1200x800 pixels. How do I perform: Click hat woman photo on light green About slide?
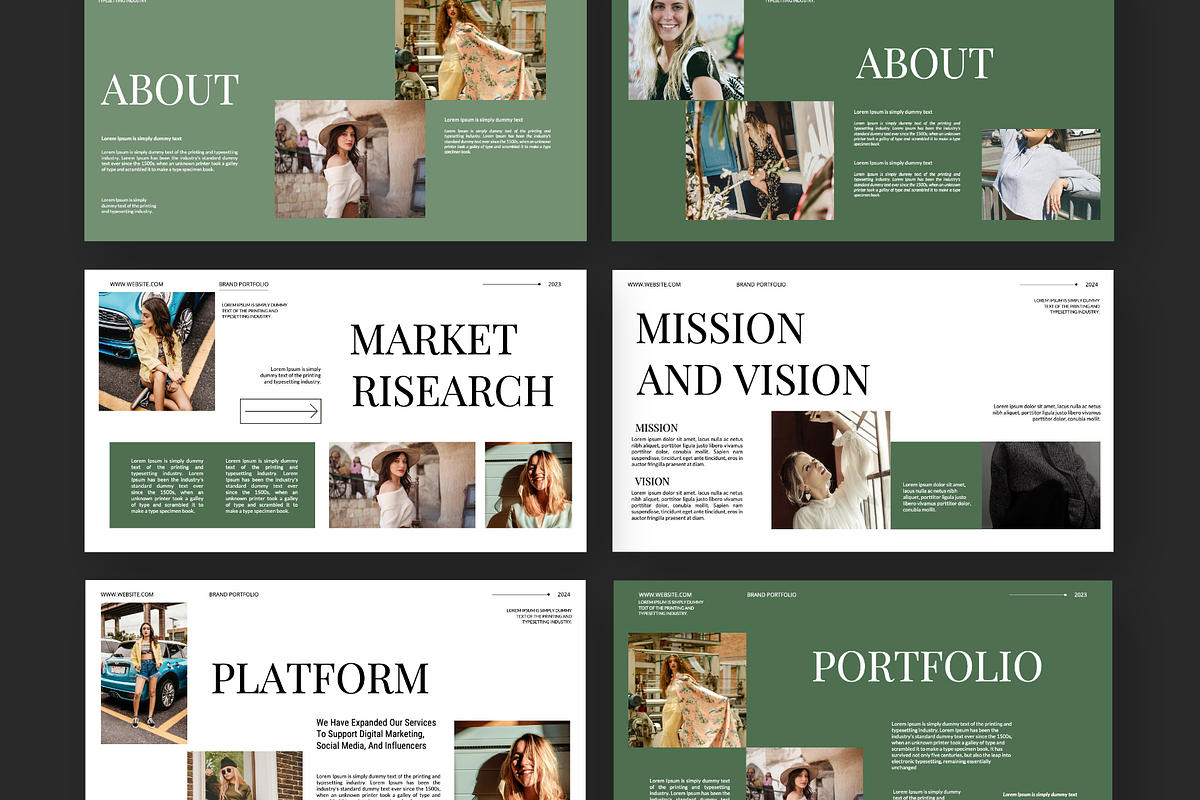pos(351,159)
